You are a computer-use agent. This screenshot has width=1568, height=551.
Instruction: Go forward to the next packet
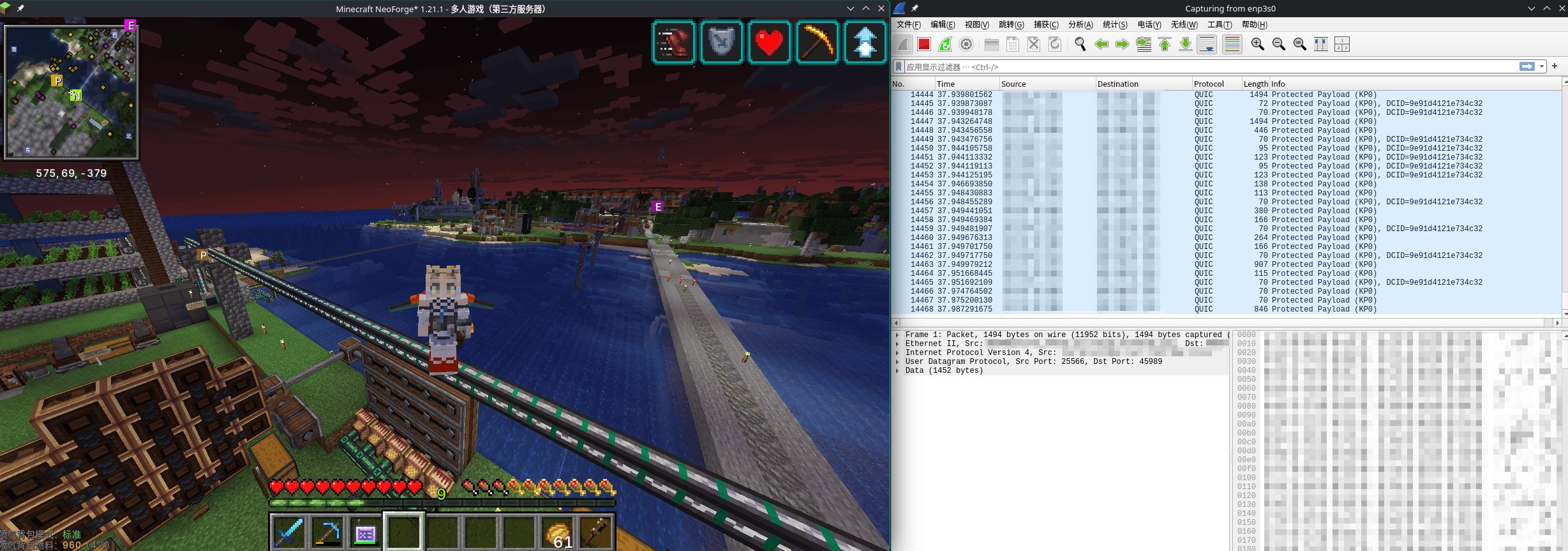(x=1123, y=44)
